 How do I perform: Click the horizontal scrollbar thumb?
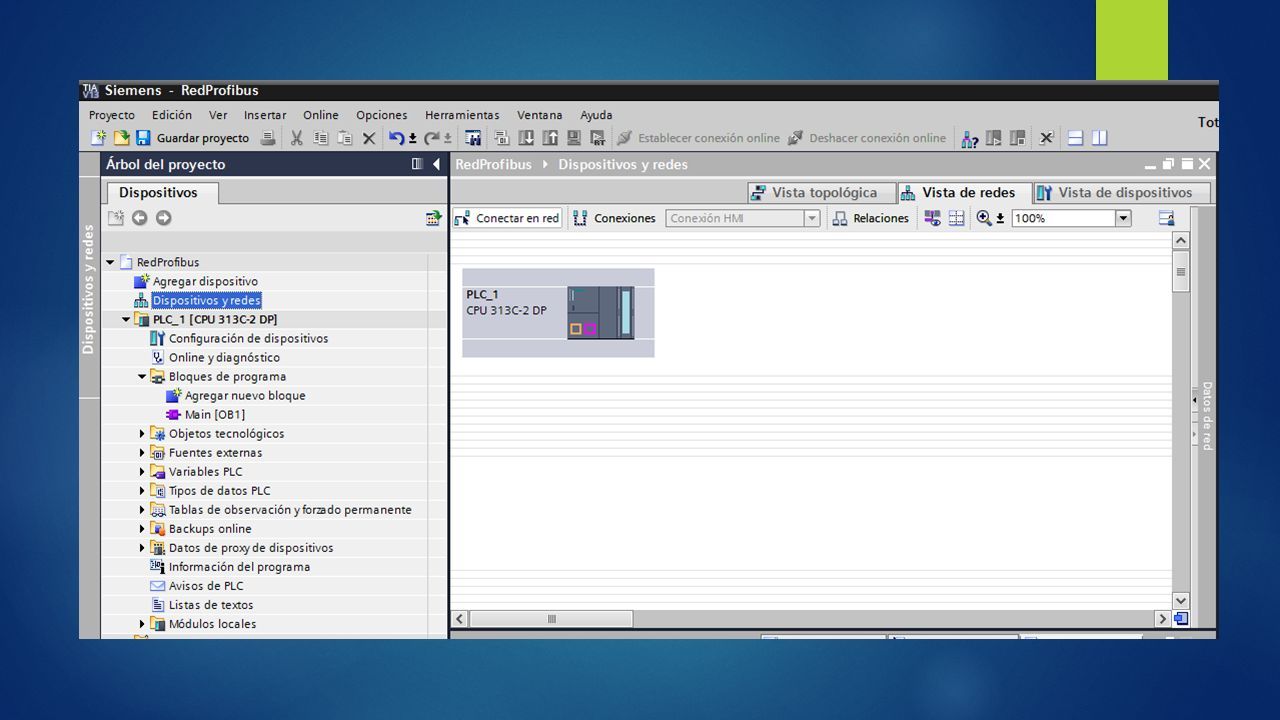tap(551, 619)
